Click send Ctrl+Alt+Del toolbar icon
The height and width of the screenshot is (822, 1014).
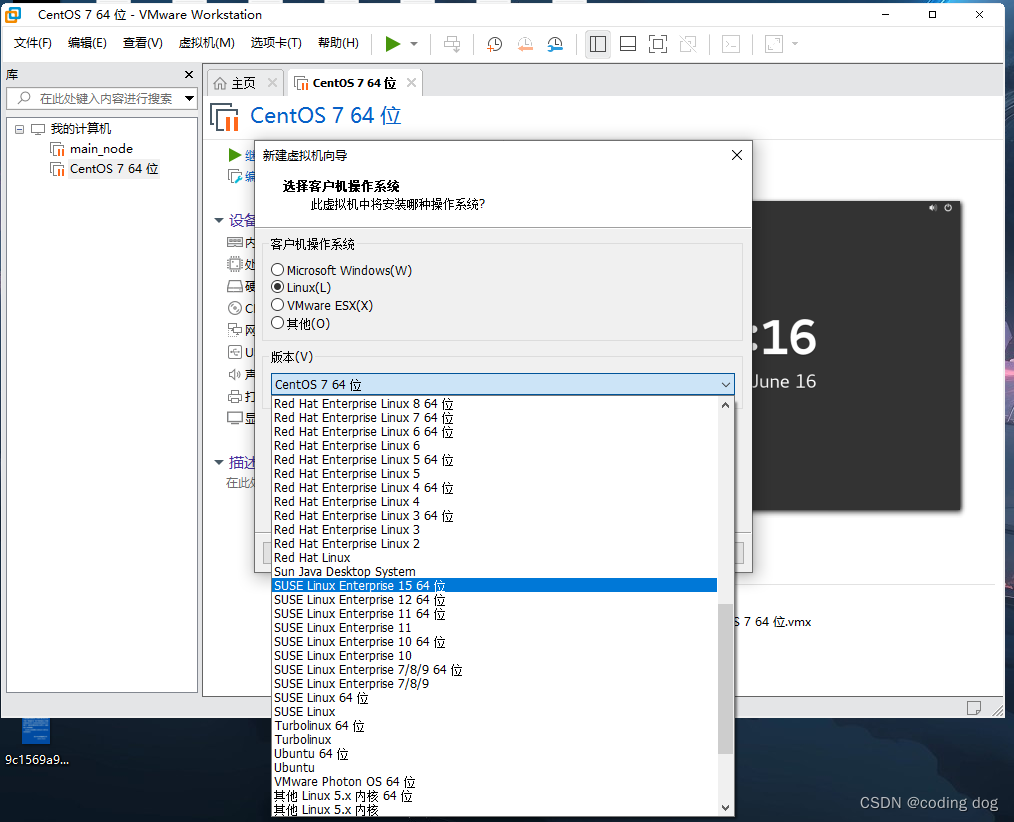[x=452, y=44]
